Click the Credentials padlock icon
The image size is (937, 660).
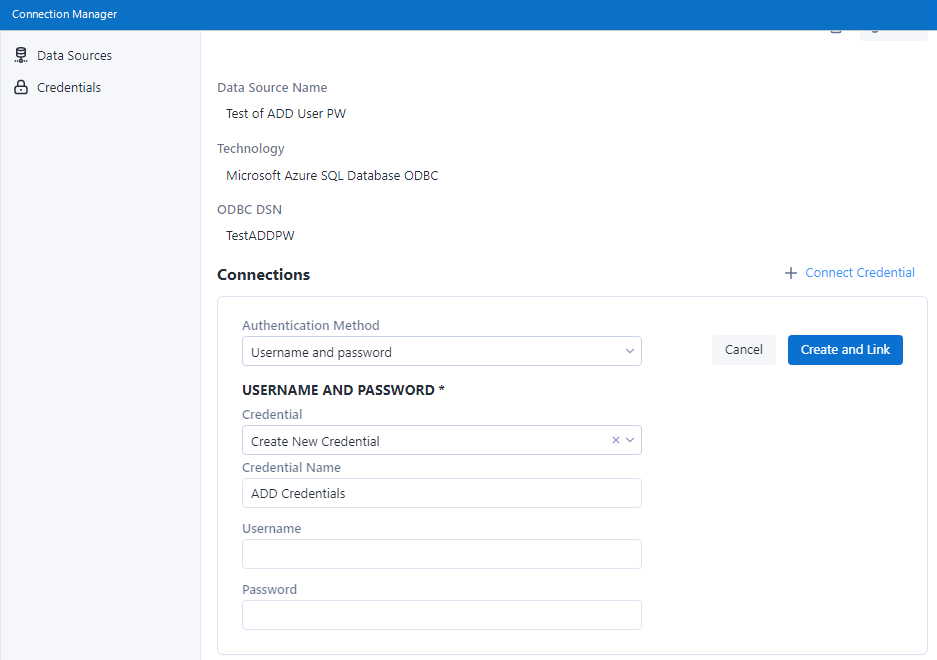pyautogui.click(x=21, y=88)
